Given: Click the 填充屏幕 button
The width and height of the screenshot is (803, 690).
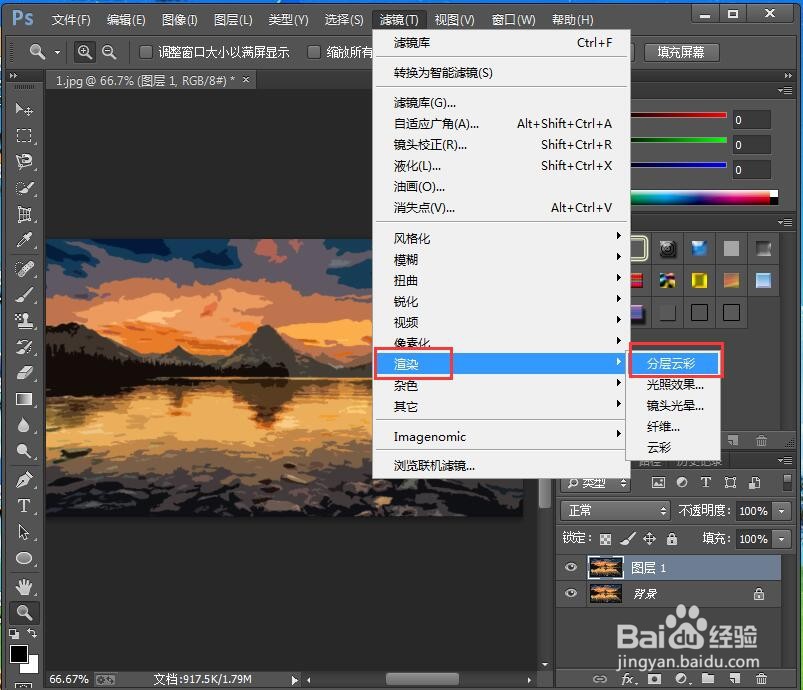Looking at the screenshot, I should pos(680,52).
